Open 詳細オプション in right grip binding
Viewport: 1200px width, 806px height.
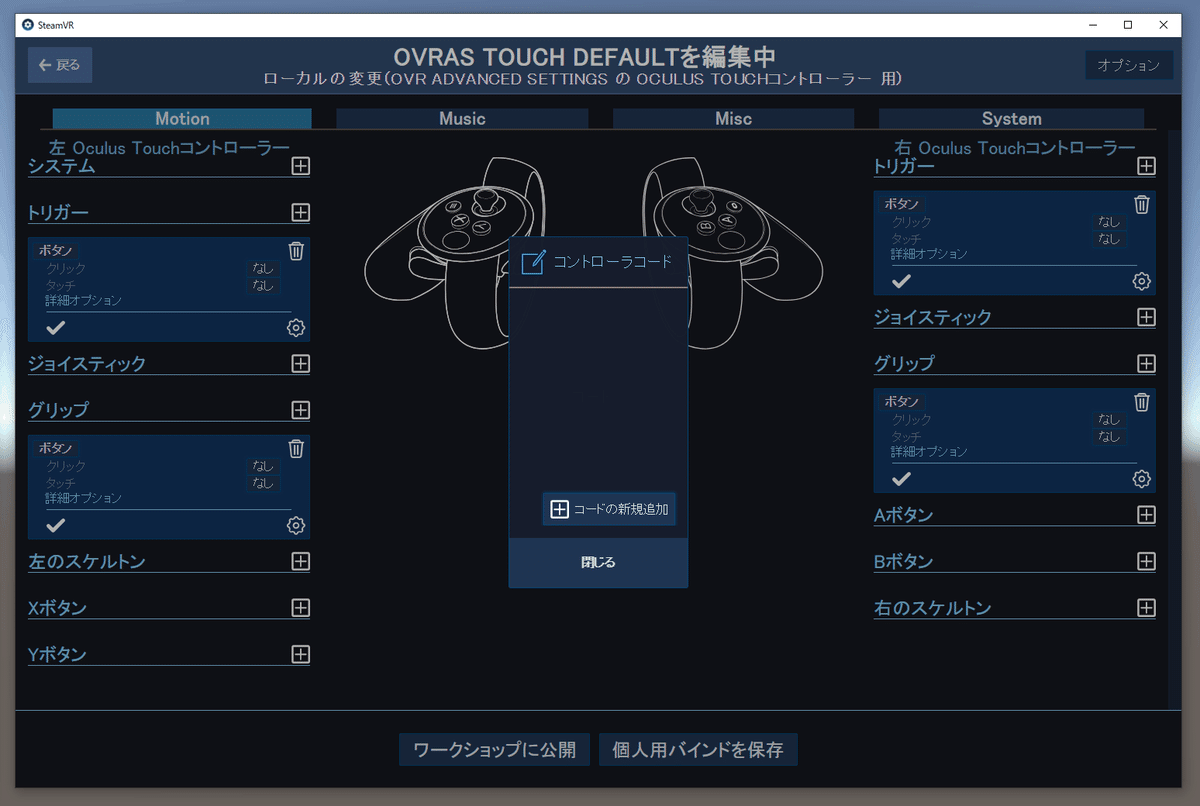[929, 452]
